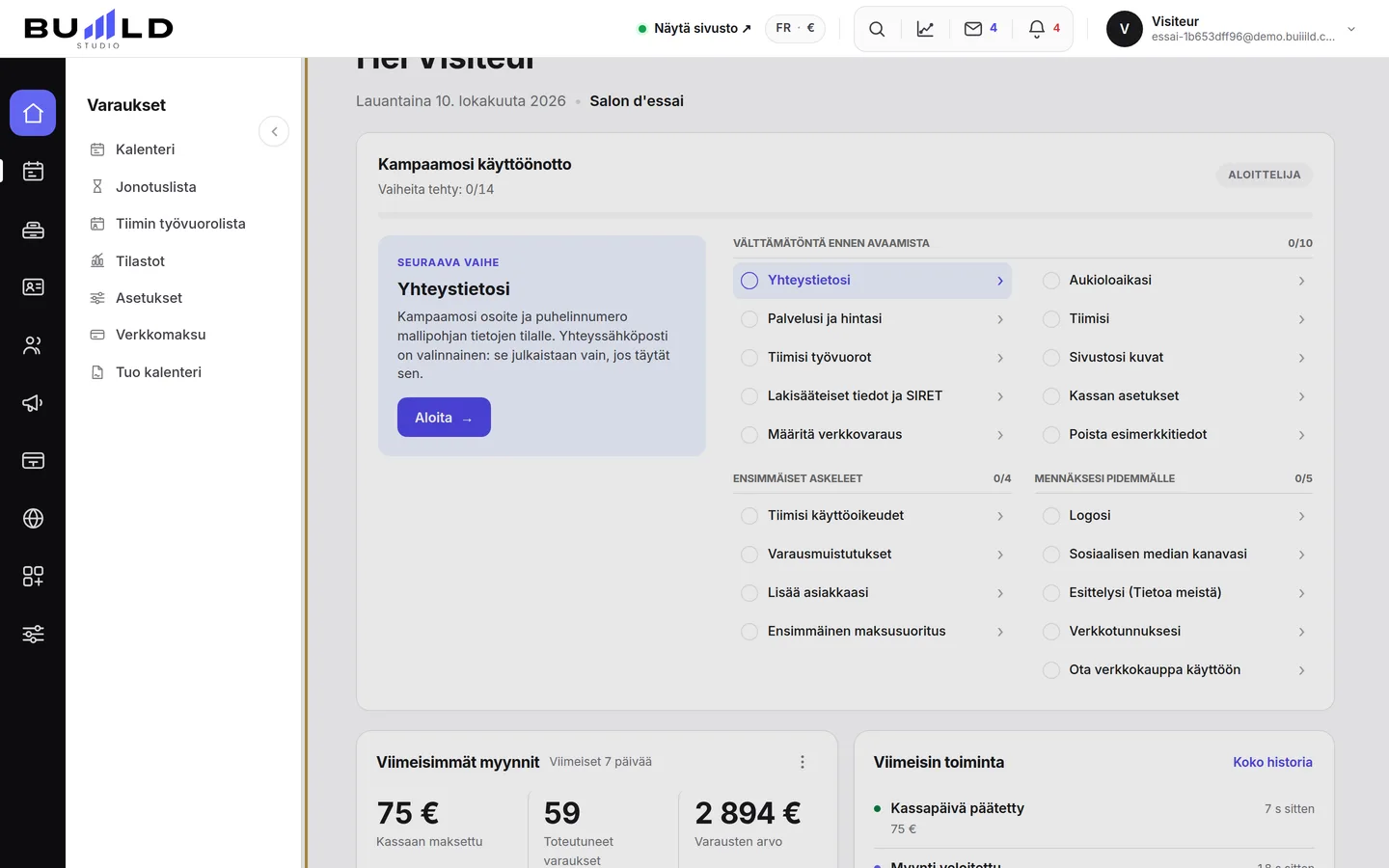
Task: Mark the Tiimisi step circle
Action: point(1051,319)
